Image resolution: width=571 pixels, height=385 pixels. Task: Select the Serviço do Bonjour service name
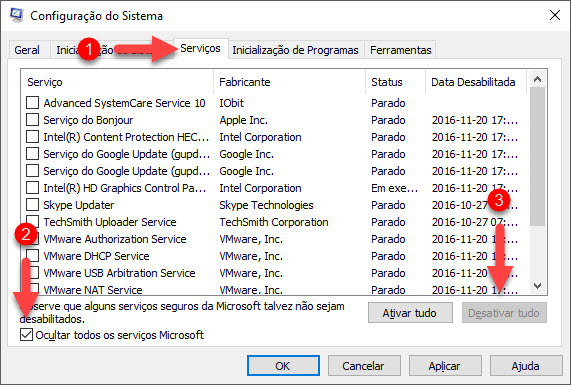pos(88,120)
